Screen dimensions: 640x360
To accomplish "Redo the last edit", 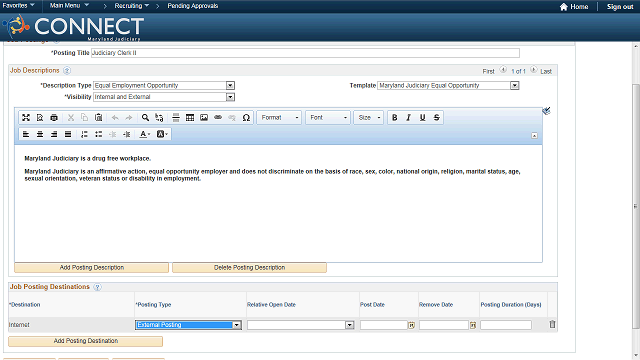I will (129, 118).
